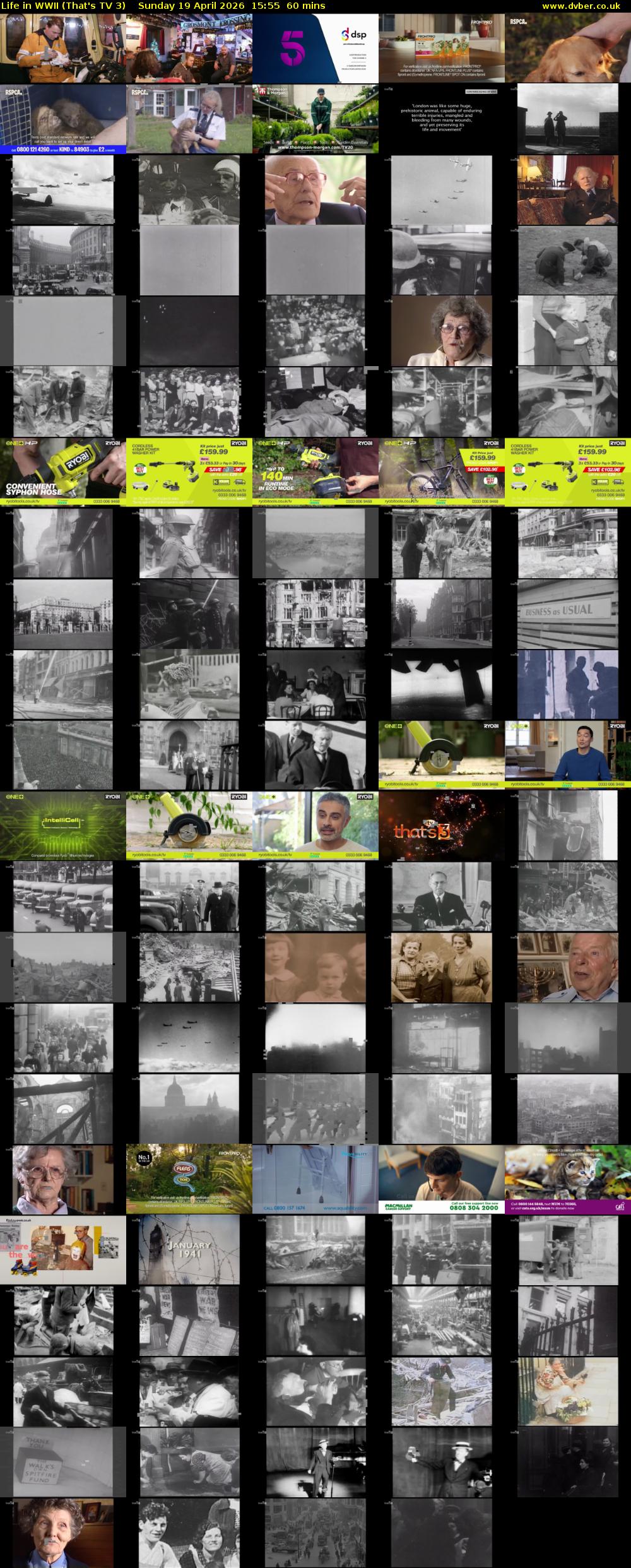This screenshot has width=631, height=1568.
Task: Select the Aquability ad thumbnail
Action: pos(315,1179)
